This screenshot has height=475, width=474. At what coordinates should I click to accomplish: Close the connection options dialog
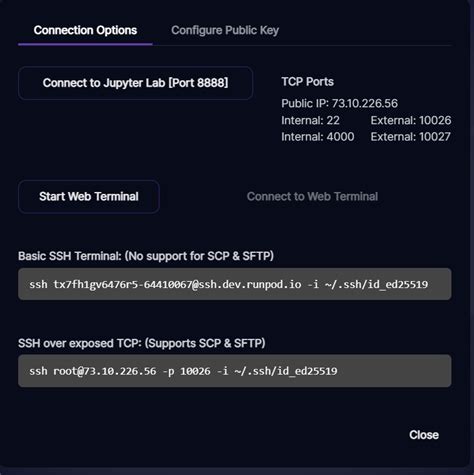tap(424, 435)
